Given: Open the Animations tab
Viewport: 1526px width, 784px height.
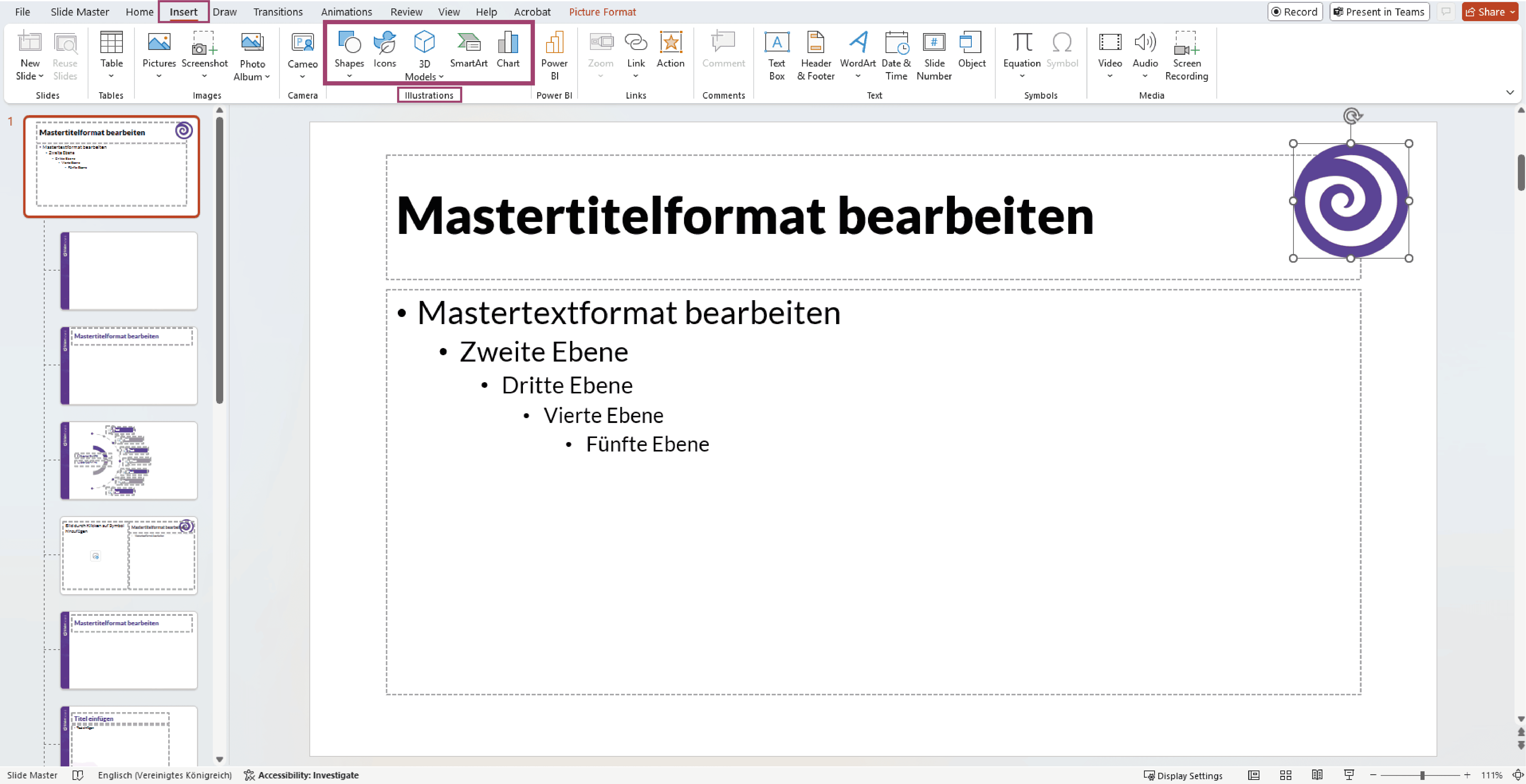Looking at the screenshot, I should pos(346,12).
